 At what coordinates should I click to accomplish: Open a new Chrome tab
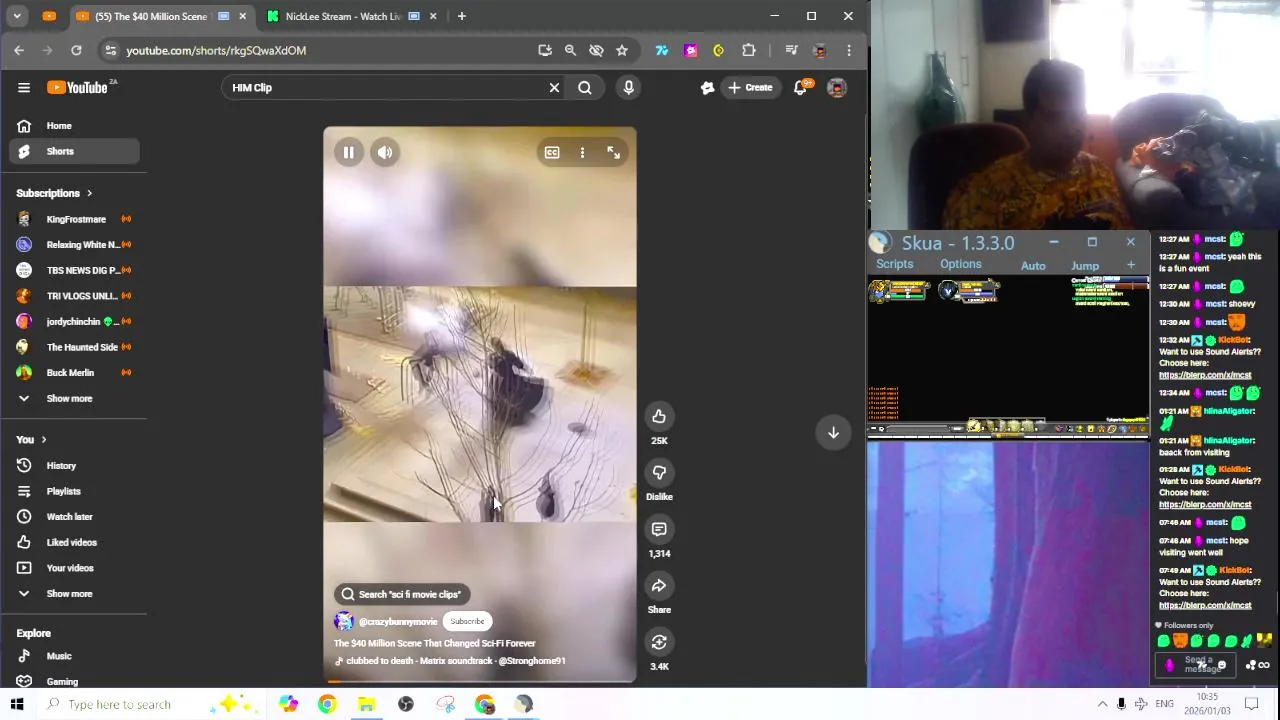pos(461,16)
